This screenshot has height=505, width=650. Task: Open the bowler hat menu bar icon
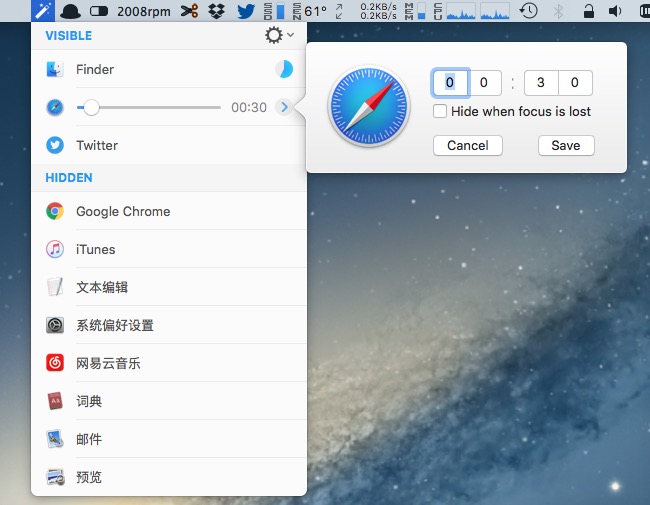[x=70, y=11]
